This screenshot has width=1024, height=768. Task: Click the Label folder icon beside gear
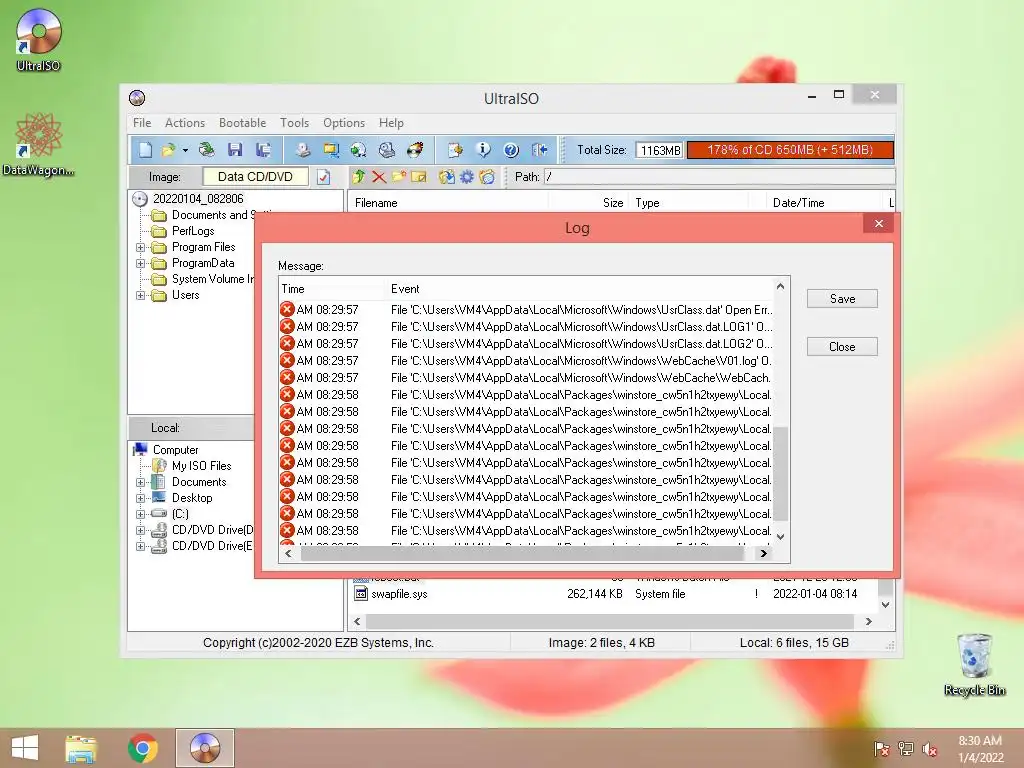pyautogui.click(x=487, y=176)
